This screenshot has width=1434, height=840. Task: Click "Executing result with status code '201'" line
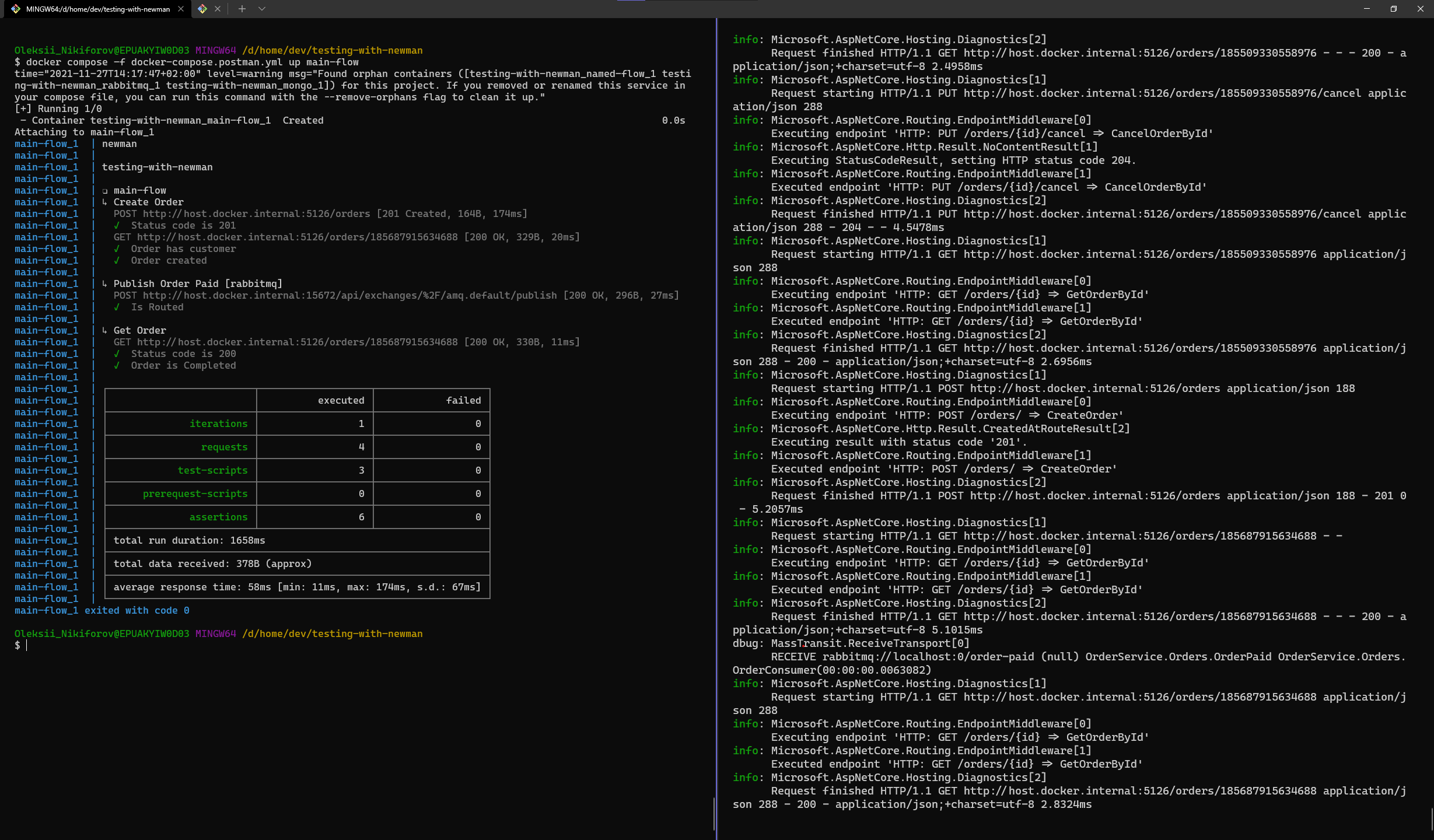tap(898, 442)
